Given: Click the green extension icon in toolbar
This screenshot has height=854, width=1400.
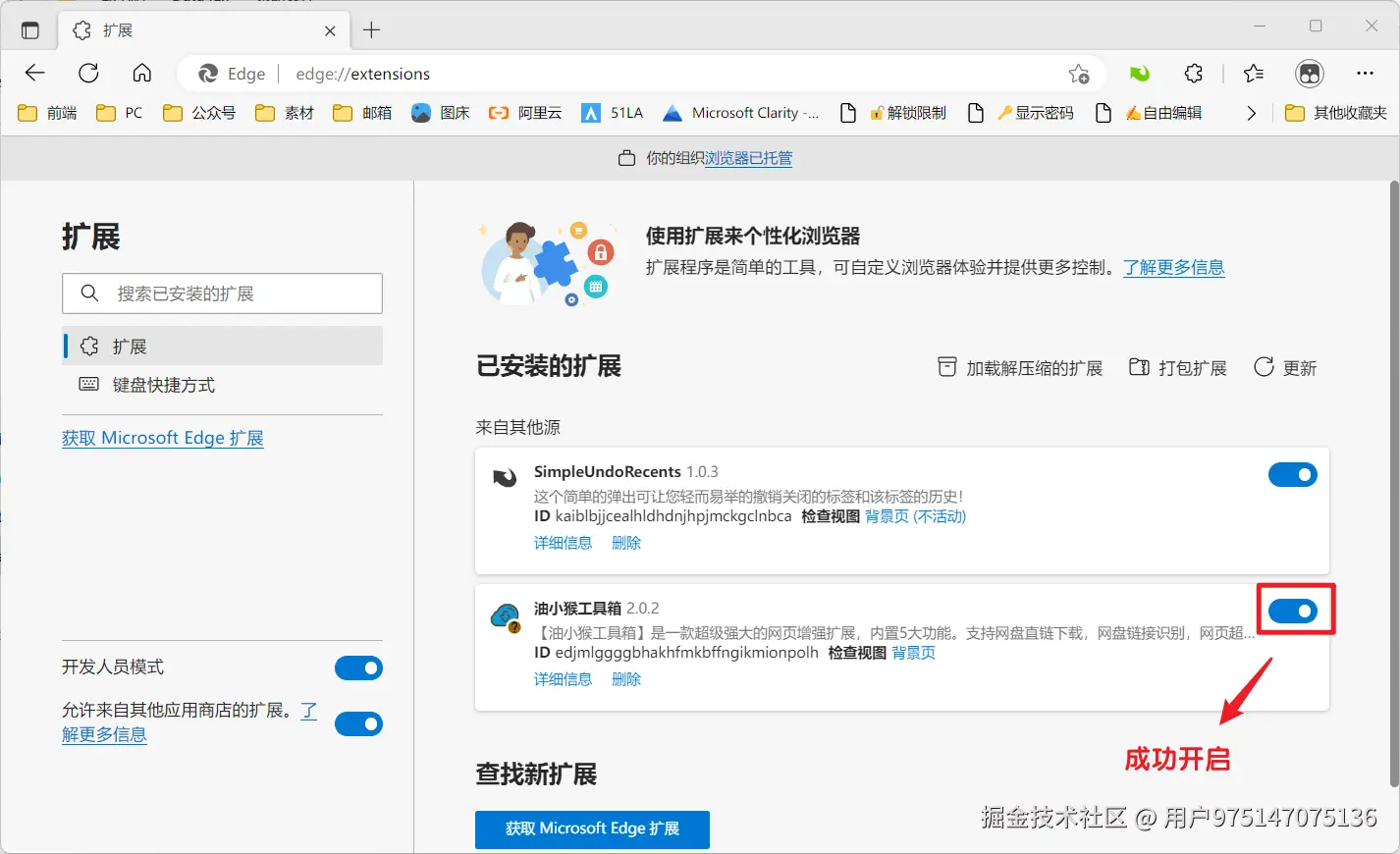Looking at the screenshot, I should [x=1140, y=74].
